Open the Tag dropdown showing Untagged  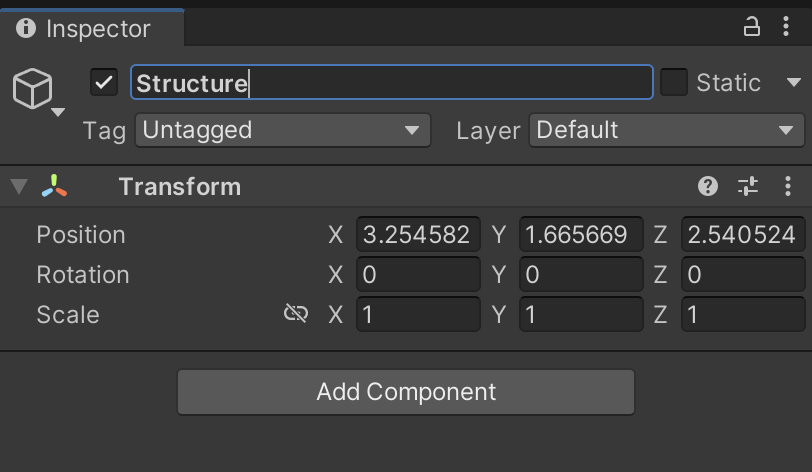point(282,130)
